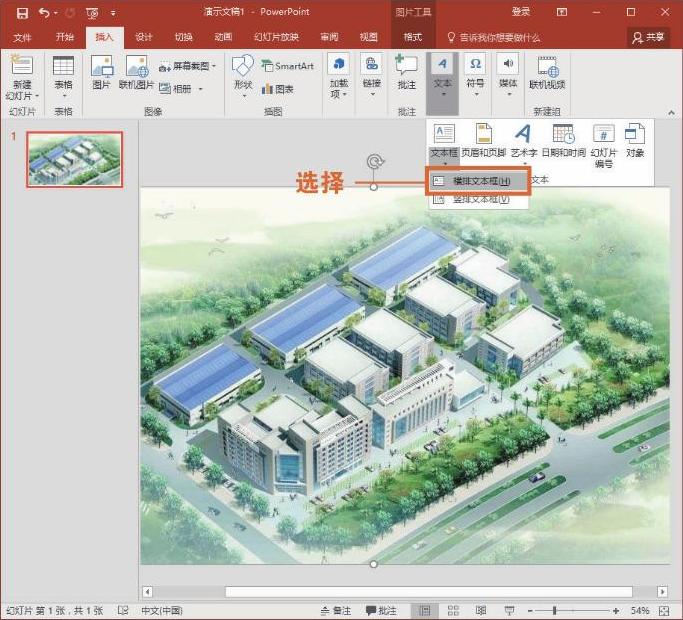Screen dimensions: 683x620
Task: Undo the last action
Action: (44, 13)
